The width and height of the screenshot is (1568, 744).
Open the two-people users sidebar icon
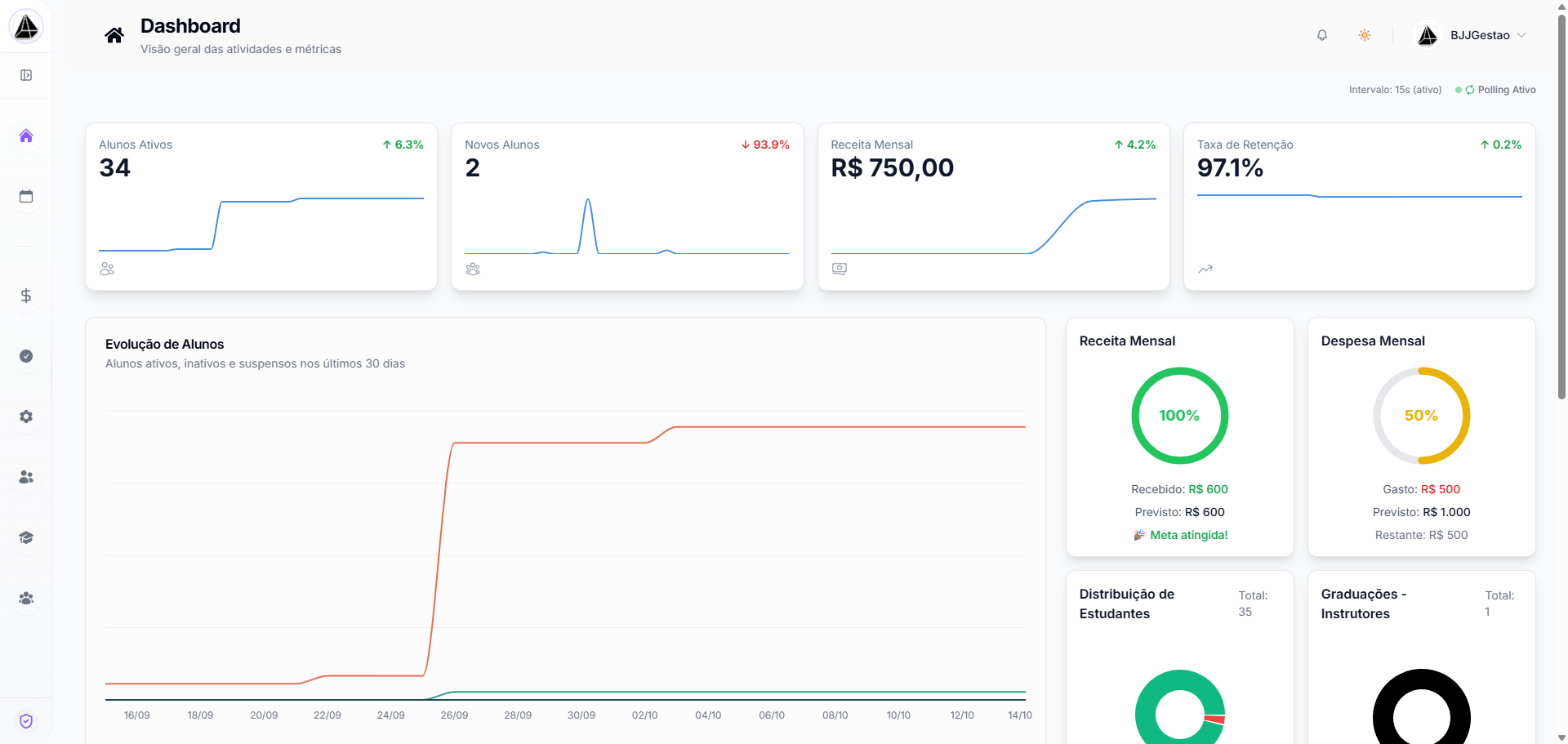click(x=26, y=477)
